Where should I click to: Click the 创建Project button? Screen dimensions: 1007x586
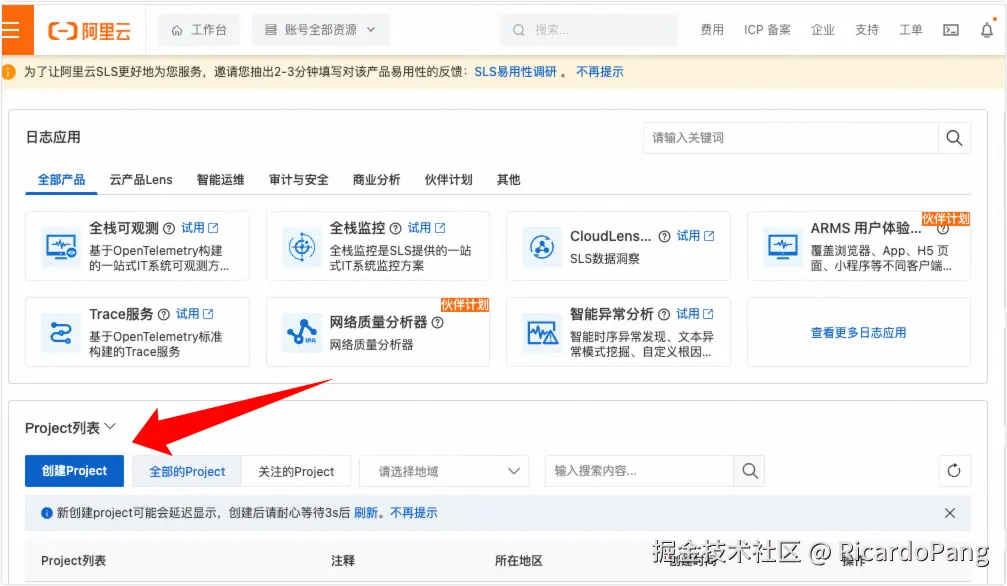[74, 471]
